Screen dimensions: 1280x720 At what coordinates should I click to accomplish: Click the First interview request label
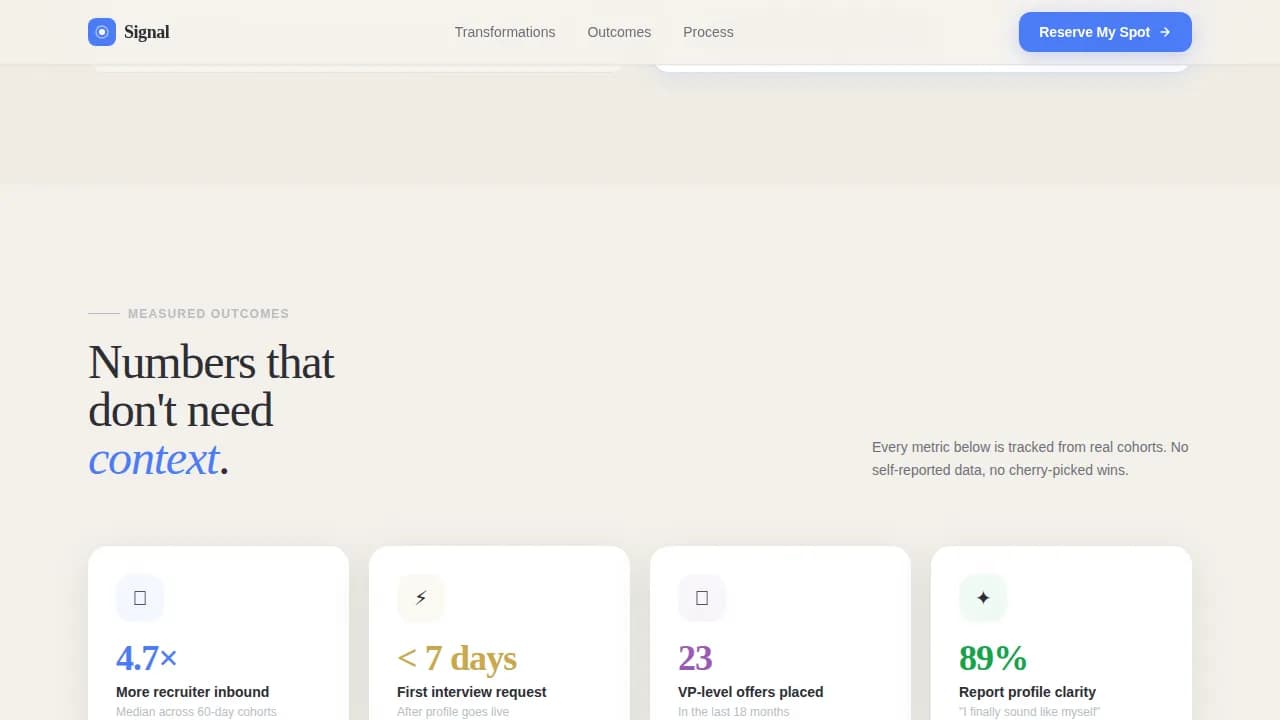point(472,692)
